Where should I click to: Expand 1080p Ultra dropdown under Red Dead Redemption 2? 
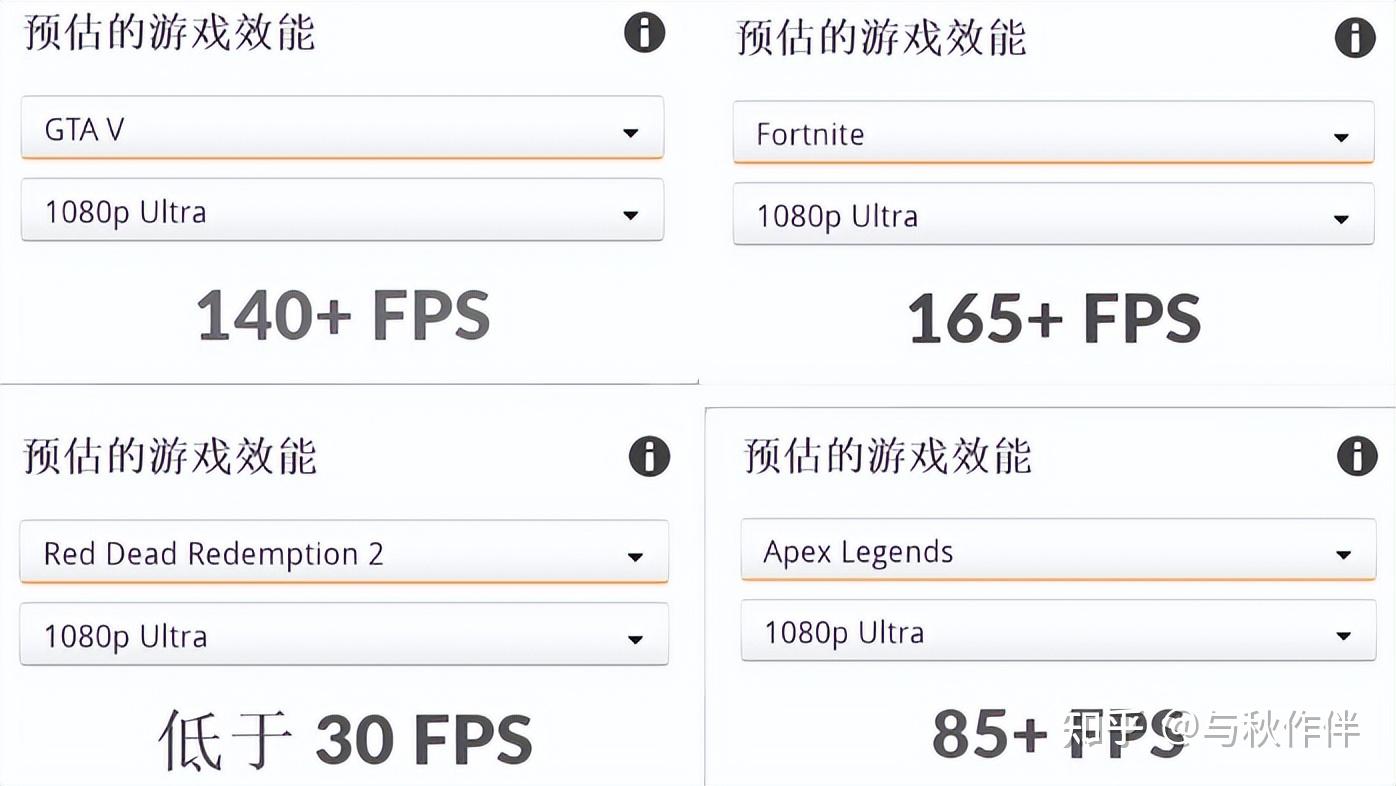pyautogui.click(x=343, y=636)
